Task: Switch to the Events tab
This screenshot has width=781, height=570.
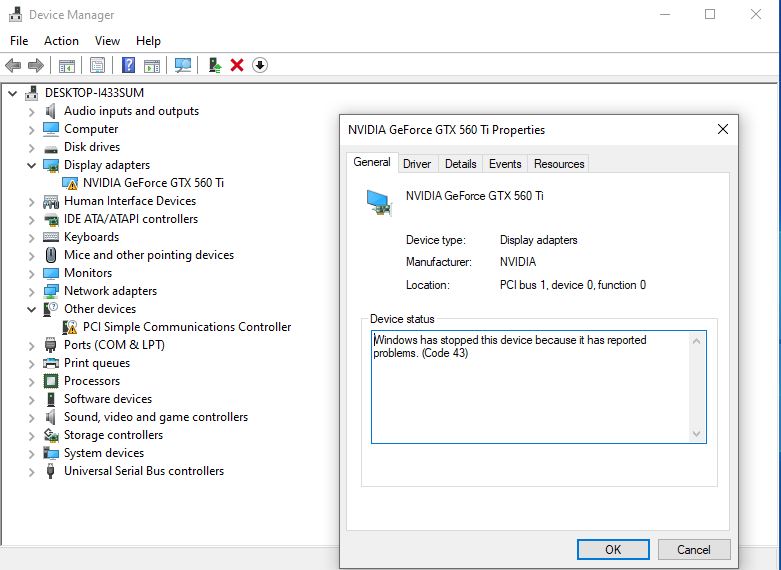Action: pos(505,164)
